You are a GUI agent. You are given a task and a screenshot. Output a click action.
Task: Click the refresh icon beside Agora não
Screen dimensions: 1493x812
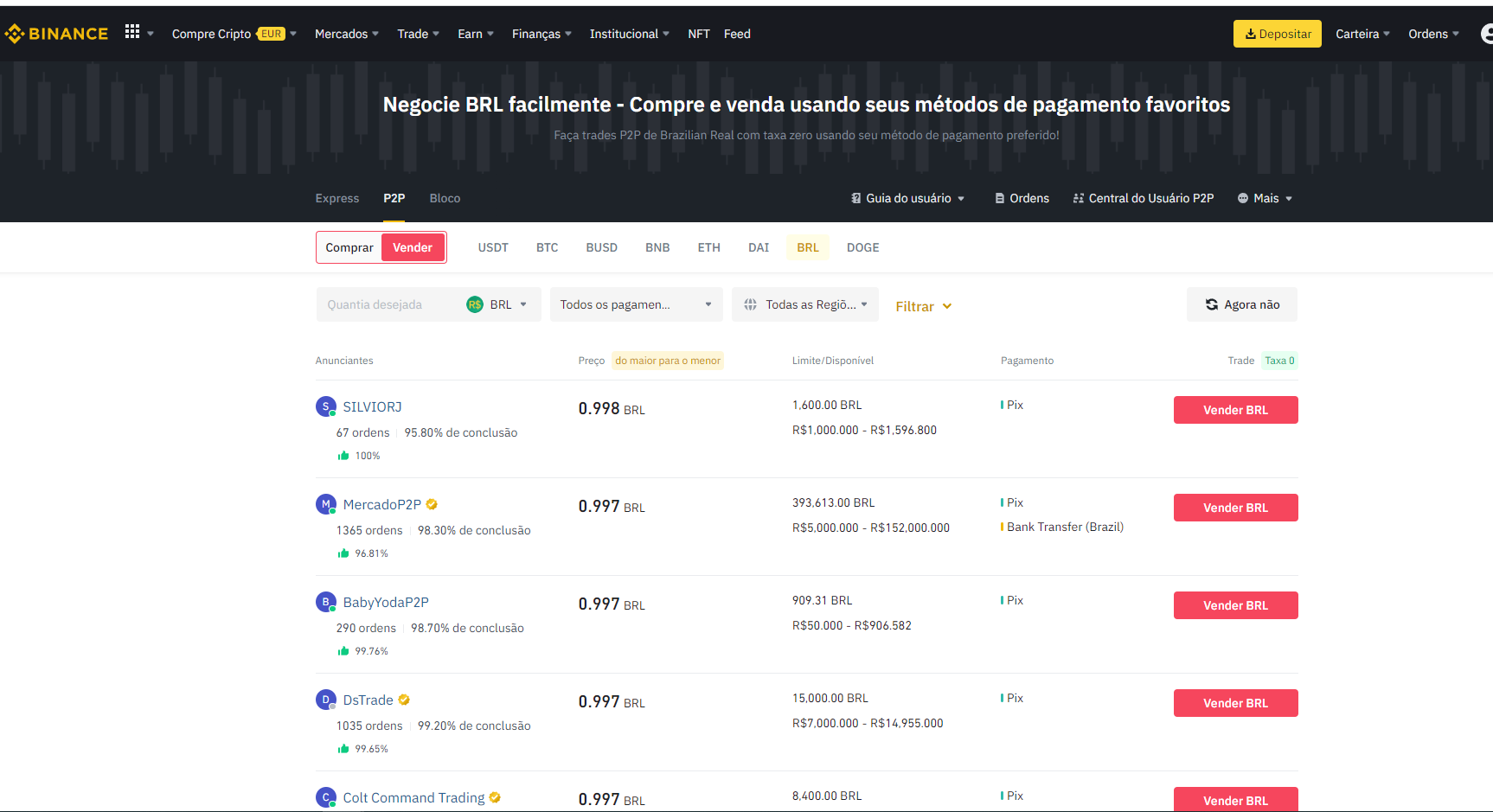1211,304
